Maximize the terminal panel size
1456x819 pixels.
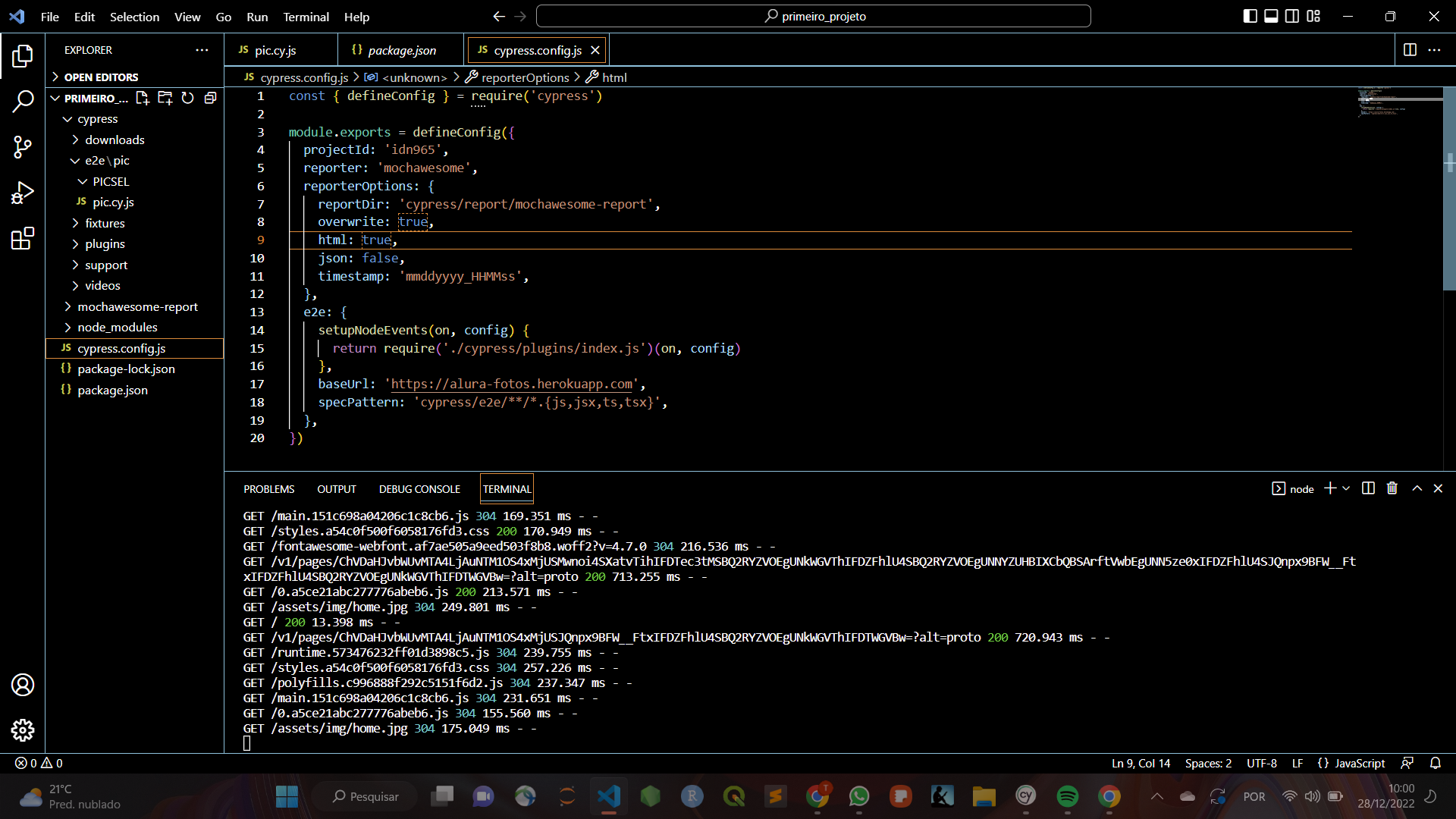tap(1417, 488)
